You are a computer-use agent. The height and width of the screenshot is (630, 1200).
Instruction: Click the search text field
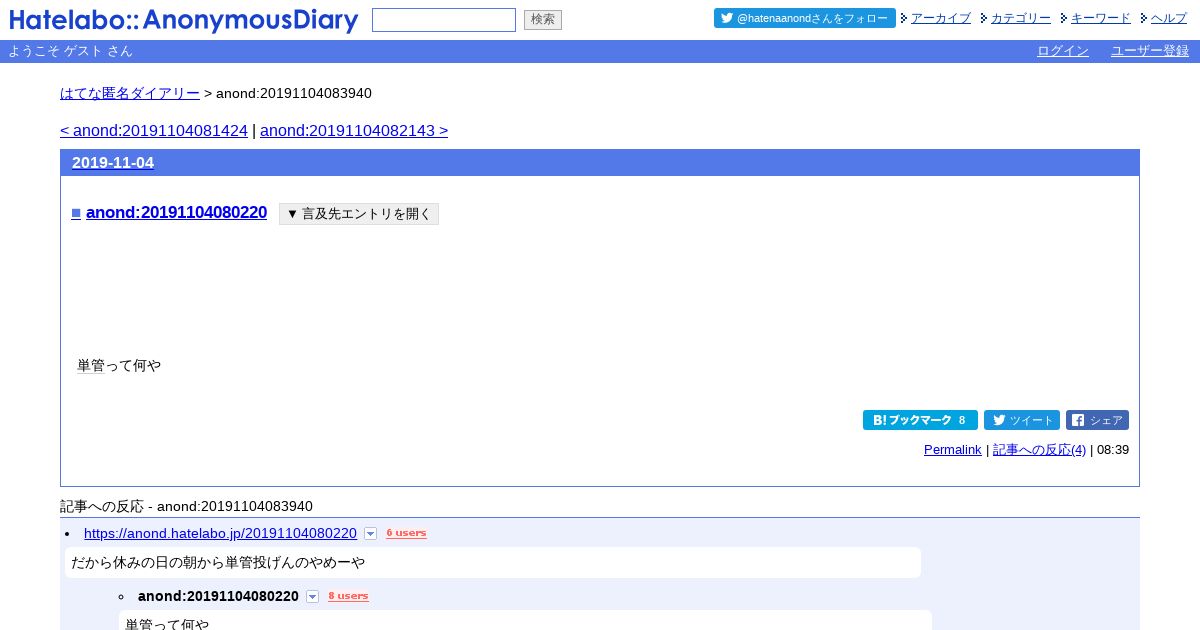[x=444, y=20]
